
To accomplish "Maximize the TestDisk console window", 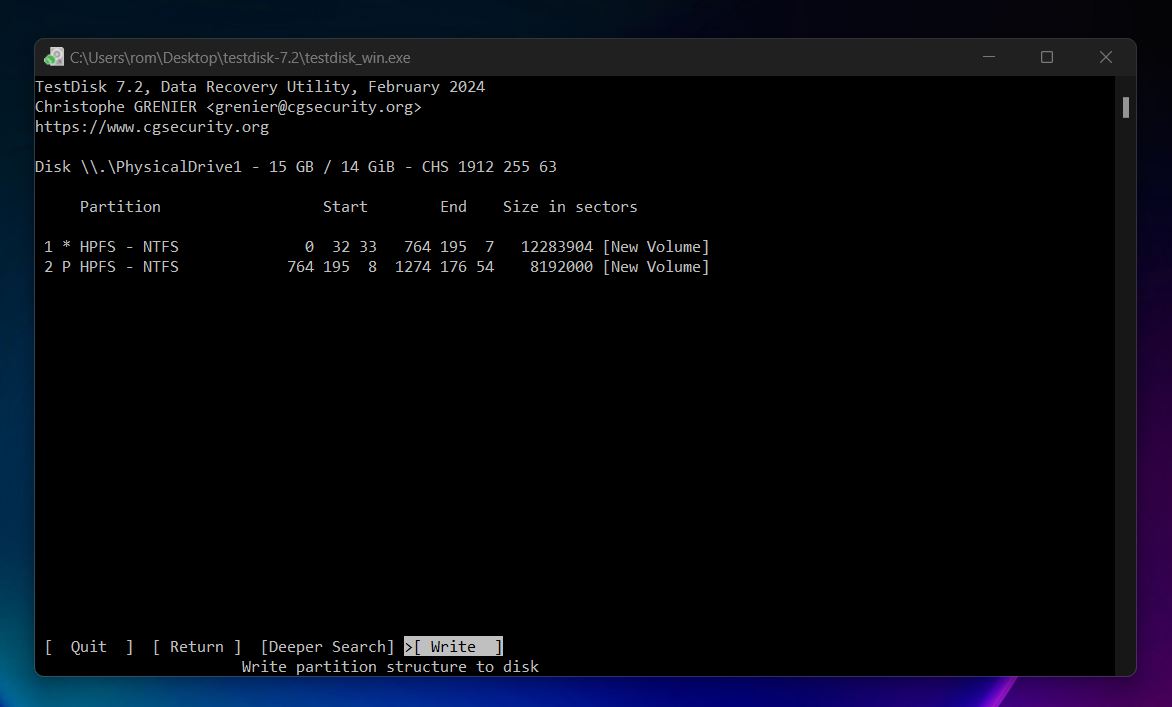I will coord(1047,58).
